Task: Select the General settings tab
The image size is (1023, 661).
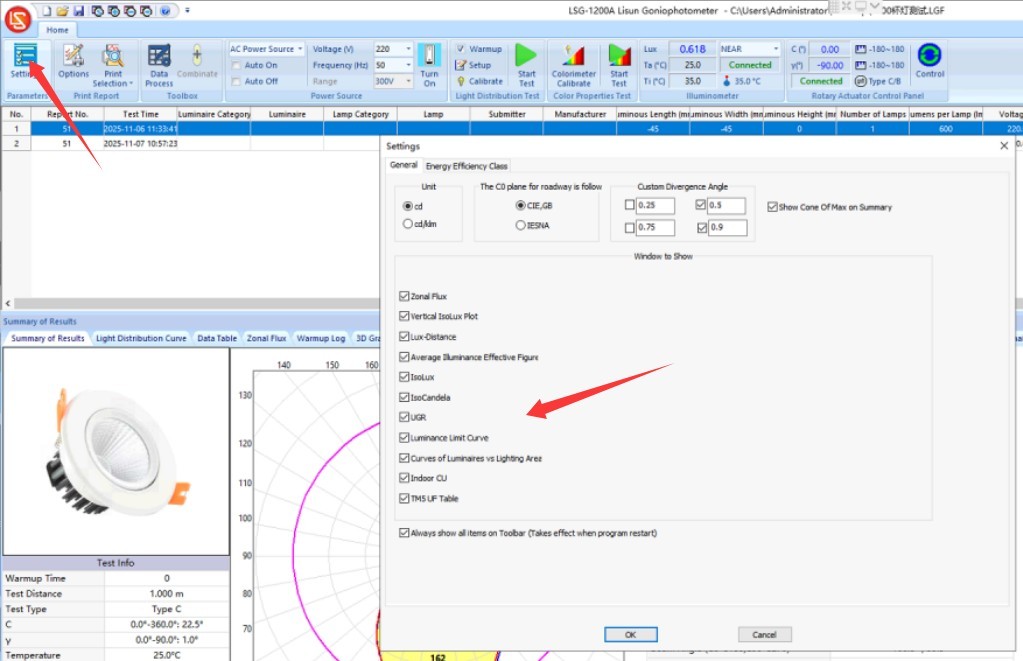Action: click(x=403, y=165)
